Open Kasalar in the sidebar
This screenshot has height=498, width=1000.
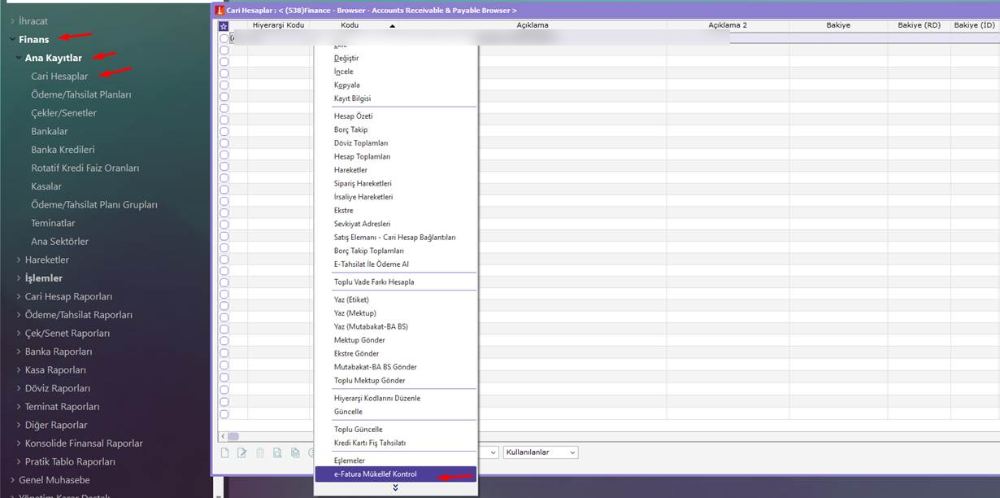click(46, 187)
